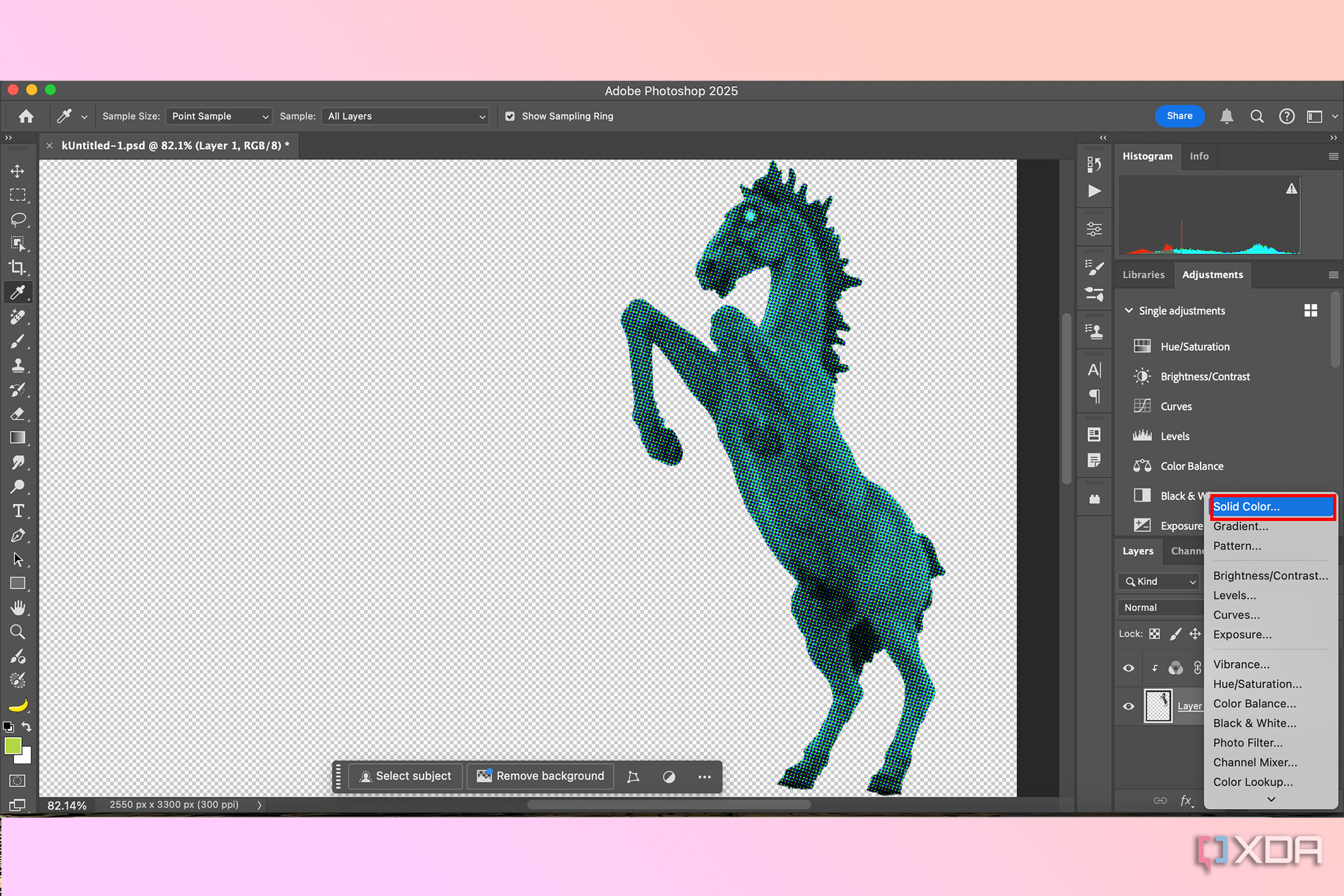Select the Move tool

click(x=18, y=171)
